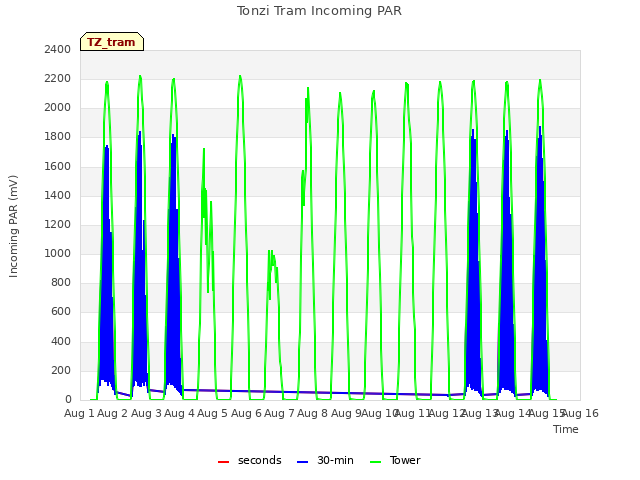Select the 2200 y-axis tick label
Viewport: 640px width, 480px height.
[x=58, y=79]
